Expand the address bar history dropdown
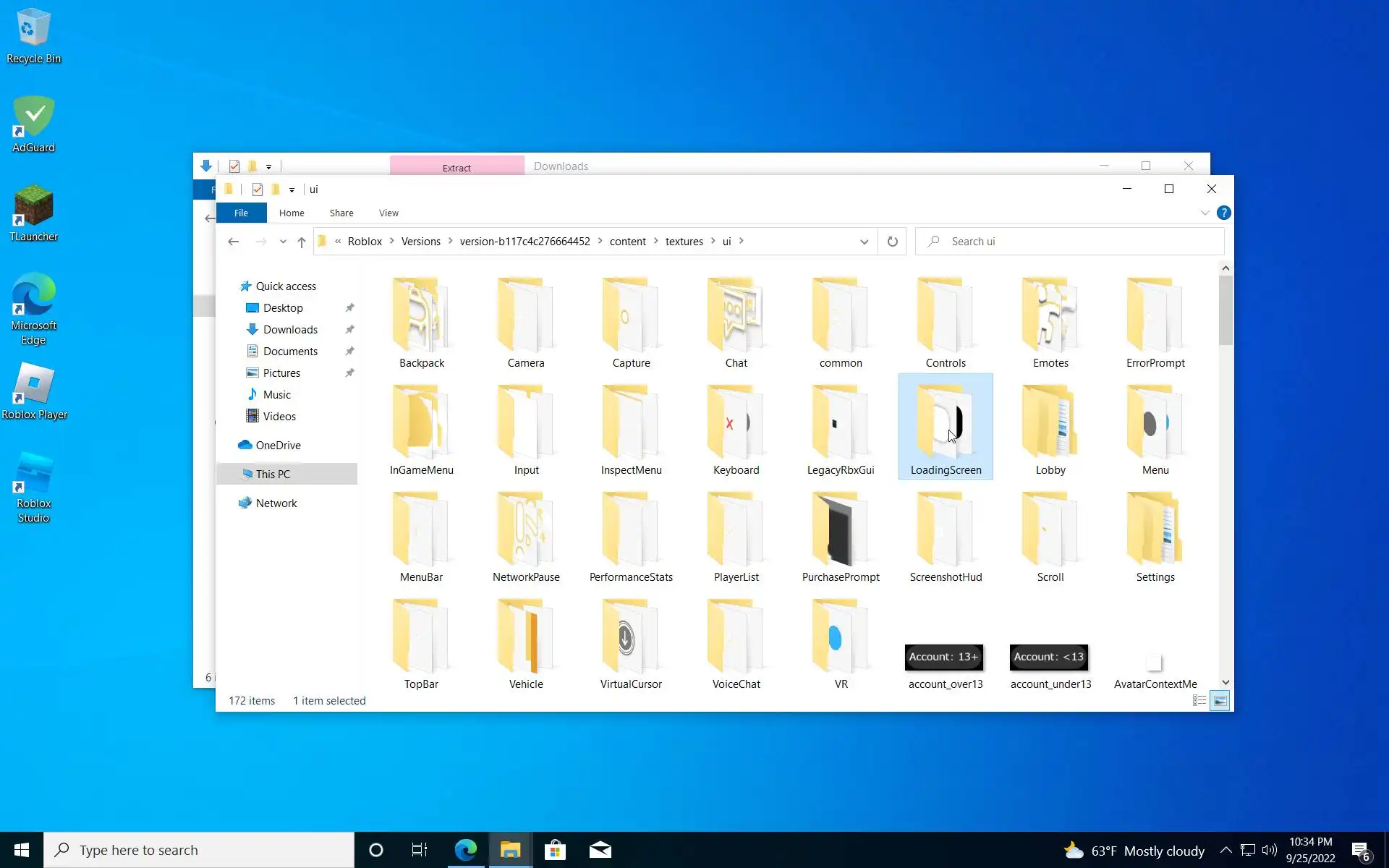 click(x=864, y=242)
